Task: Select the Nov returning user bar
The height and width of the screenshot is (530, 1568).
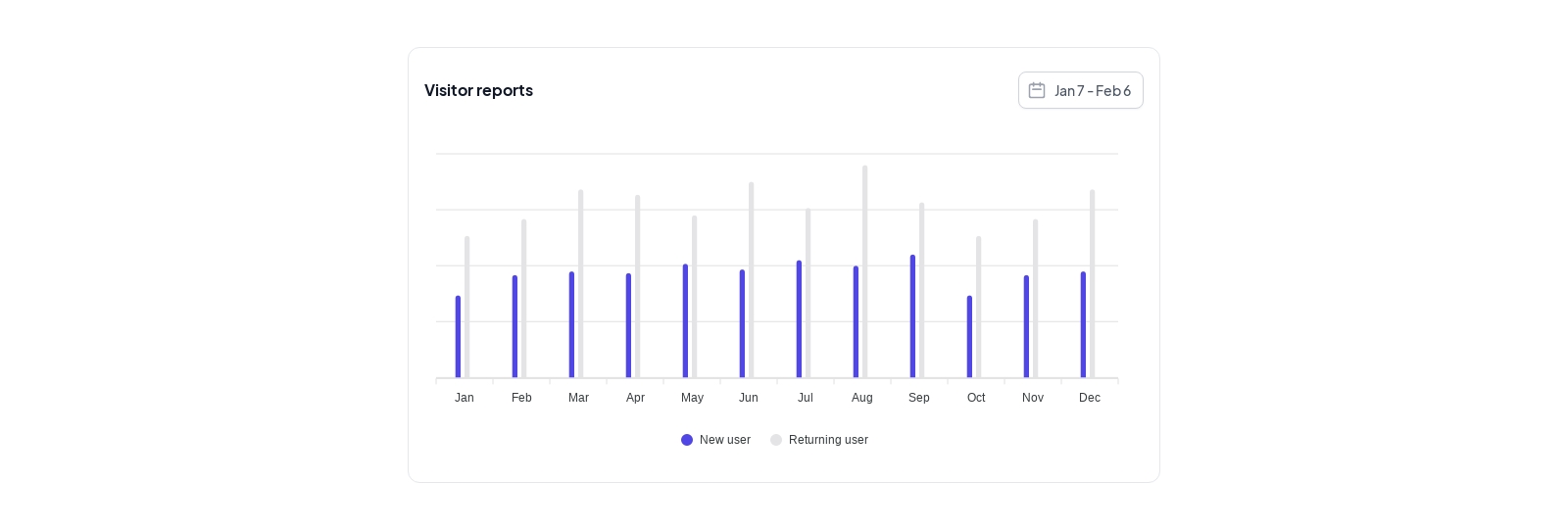Action: [1036, 299]
